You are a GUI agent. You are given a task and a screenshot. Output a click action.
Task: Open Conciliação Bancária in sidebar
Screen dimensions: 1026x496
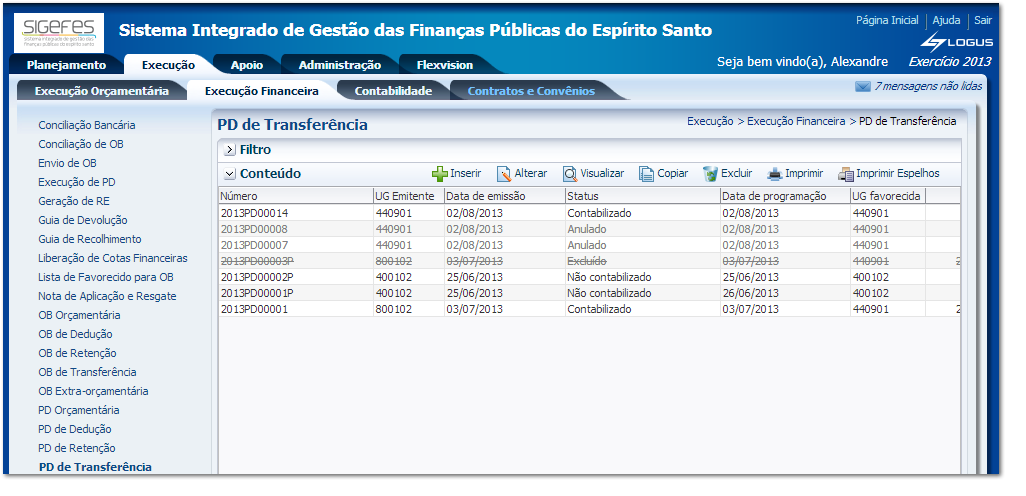pyautogui.click(x=87, y=125)
